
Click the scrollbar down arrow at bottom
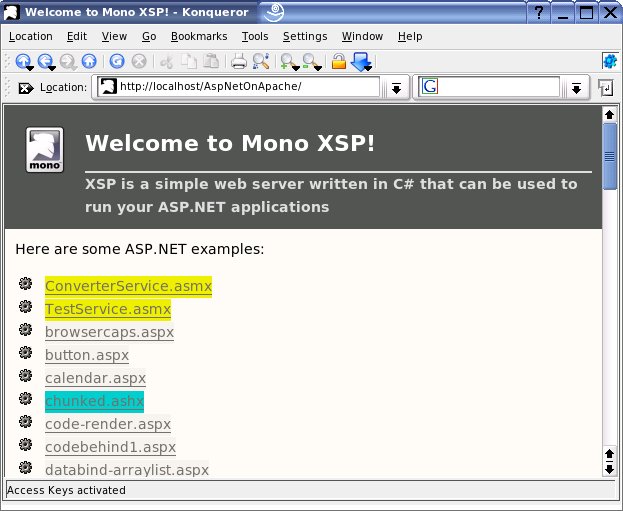(609, 470)
